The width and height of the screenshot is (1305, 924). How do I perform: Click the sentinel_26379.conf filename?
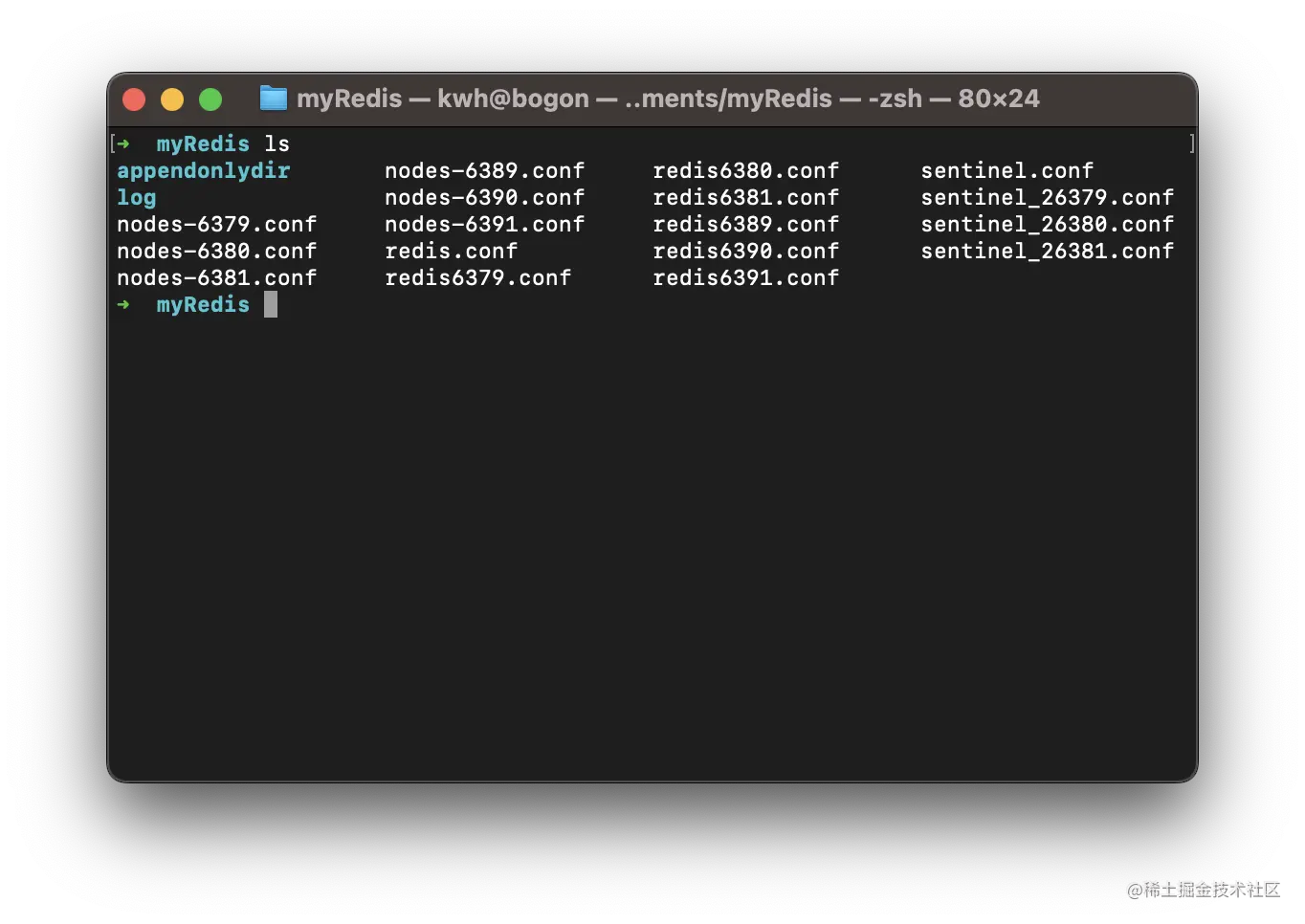click(x=1047, y=197)
